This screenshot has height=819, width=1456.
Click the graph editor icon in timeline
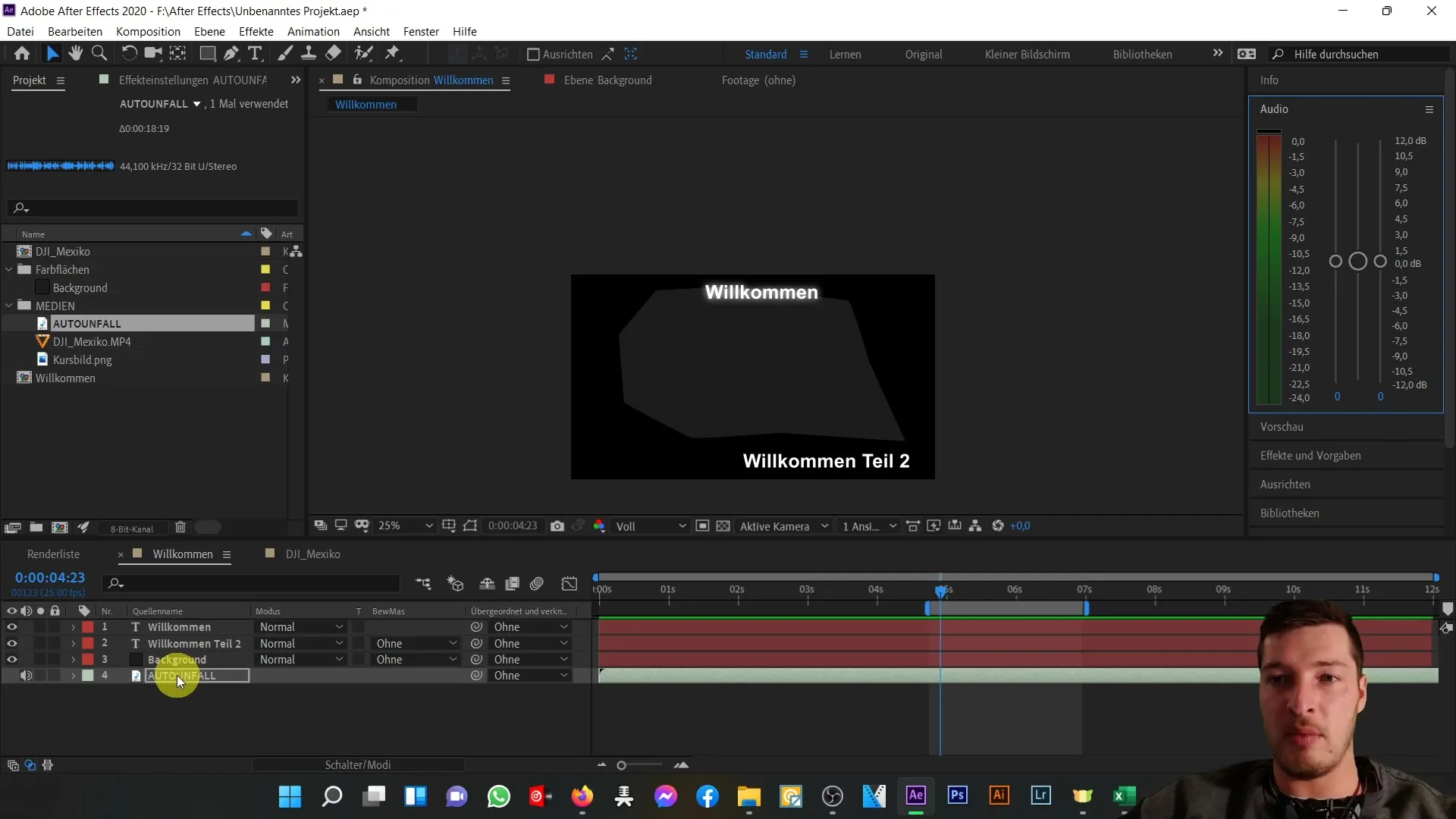coord(569,584)
